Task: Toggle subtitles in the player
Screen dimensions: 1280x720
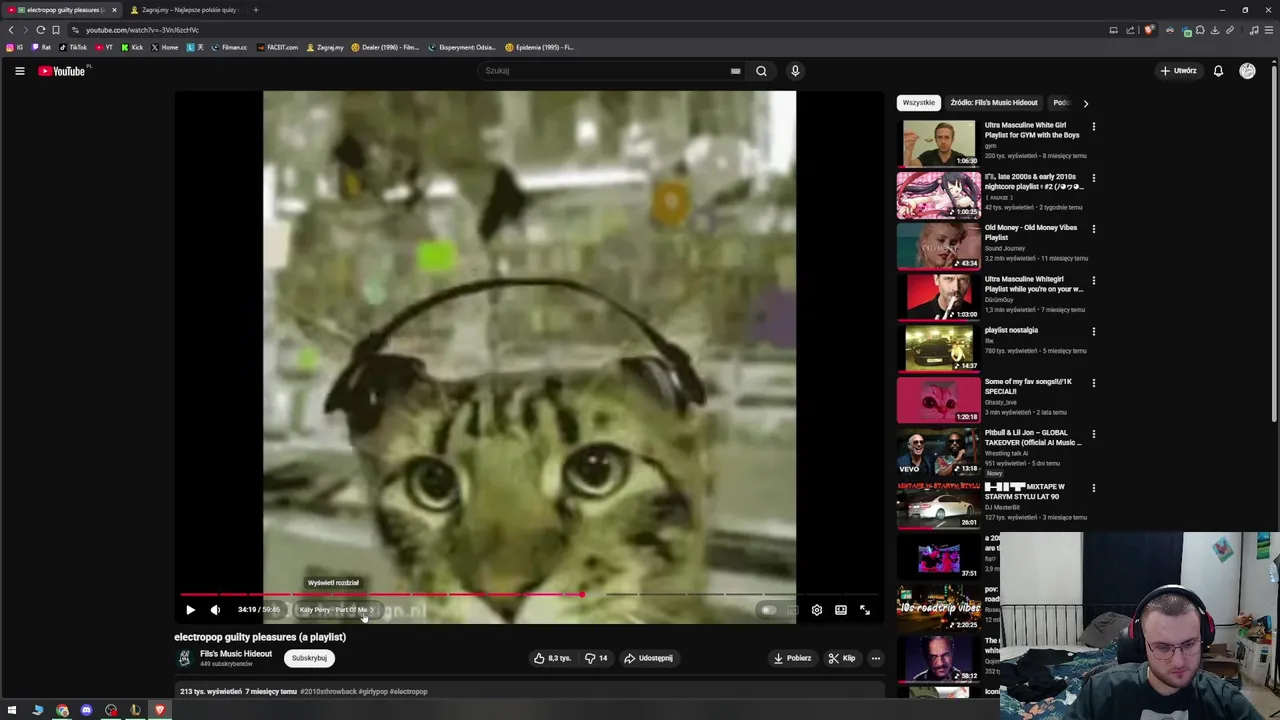Action: (792, 610)
